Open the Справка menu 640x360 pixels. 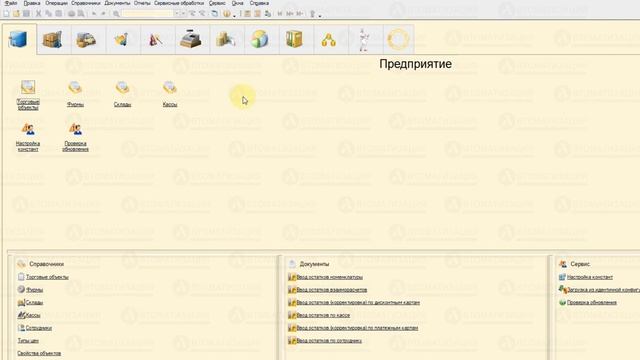coord(259,3)
